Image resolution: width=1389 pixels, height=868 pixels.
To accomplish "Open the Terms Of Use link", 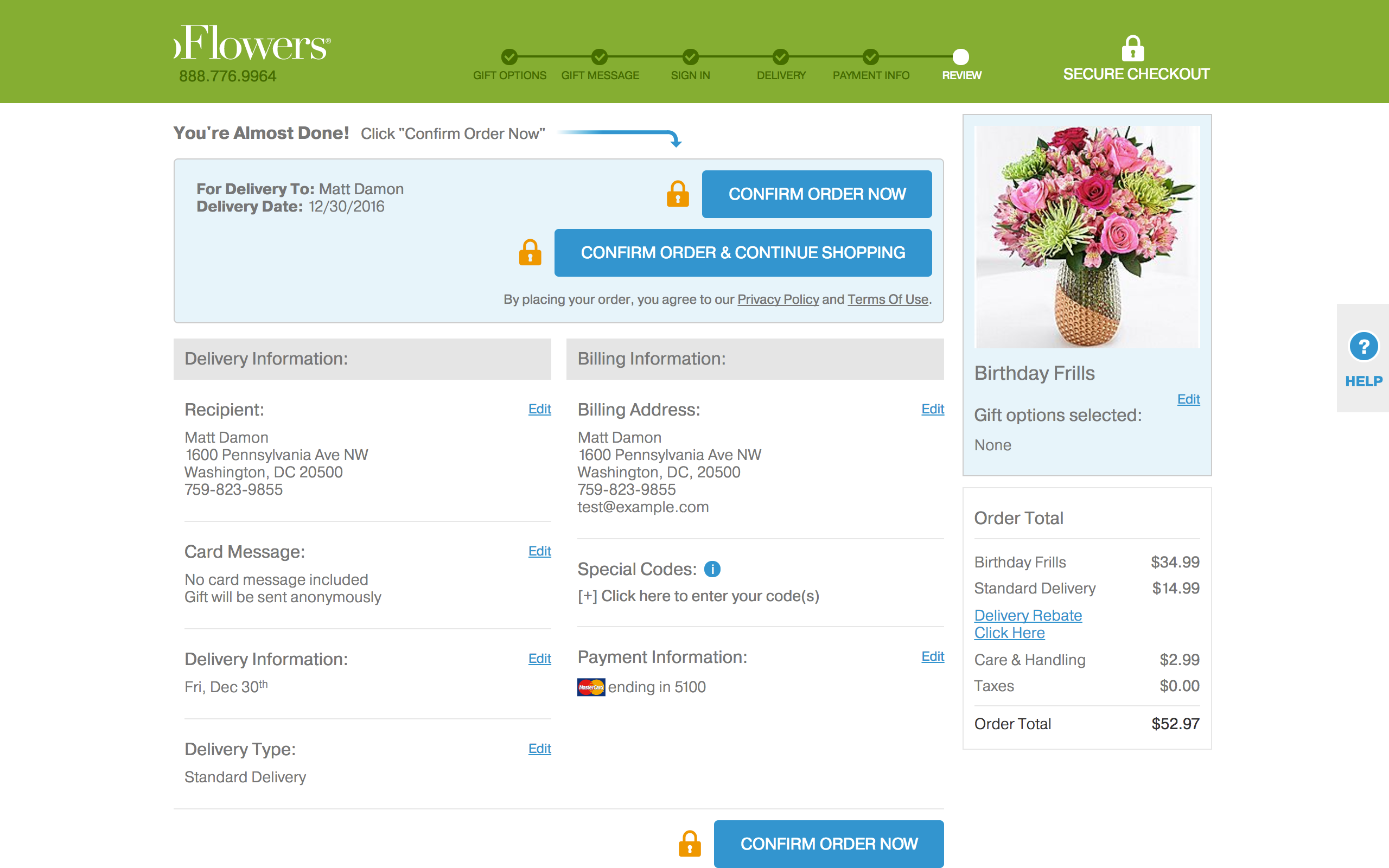I will [887, 299].
